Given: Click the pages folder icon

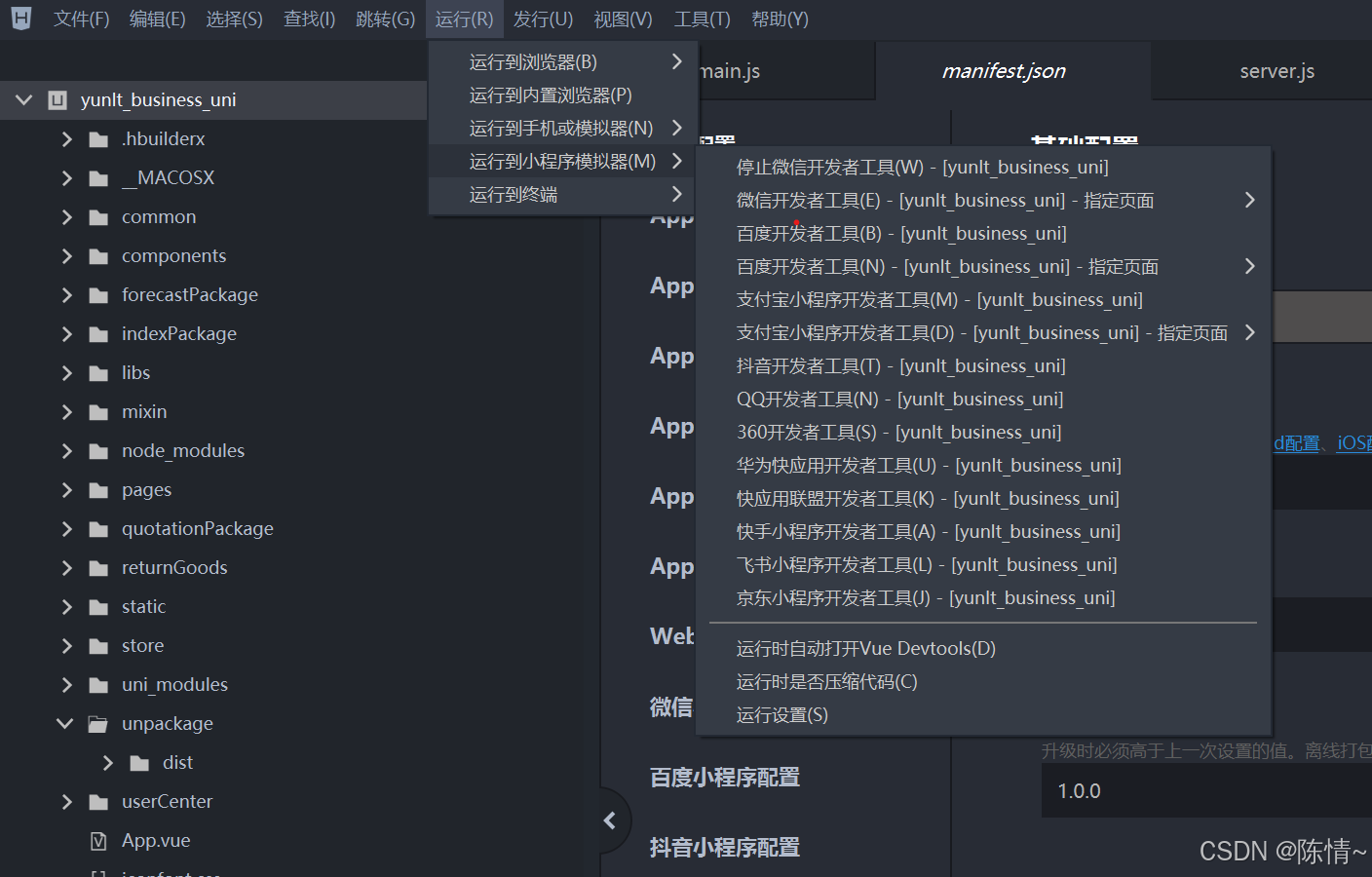Looking at the screenshot, I should (98, 490).
